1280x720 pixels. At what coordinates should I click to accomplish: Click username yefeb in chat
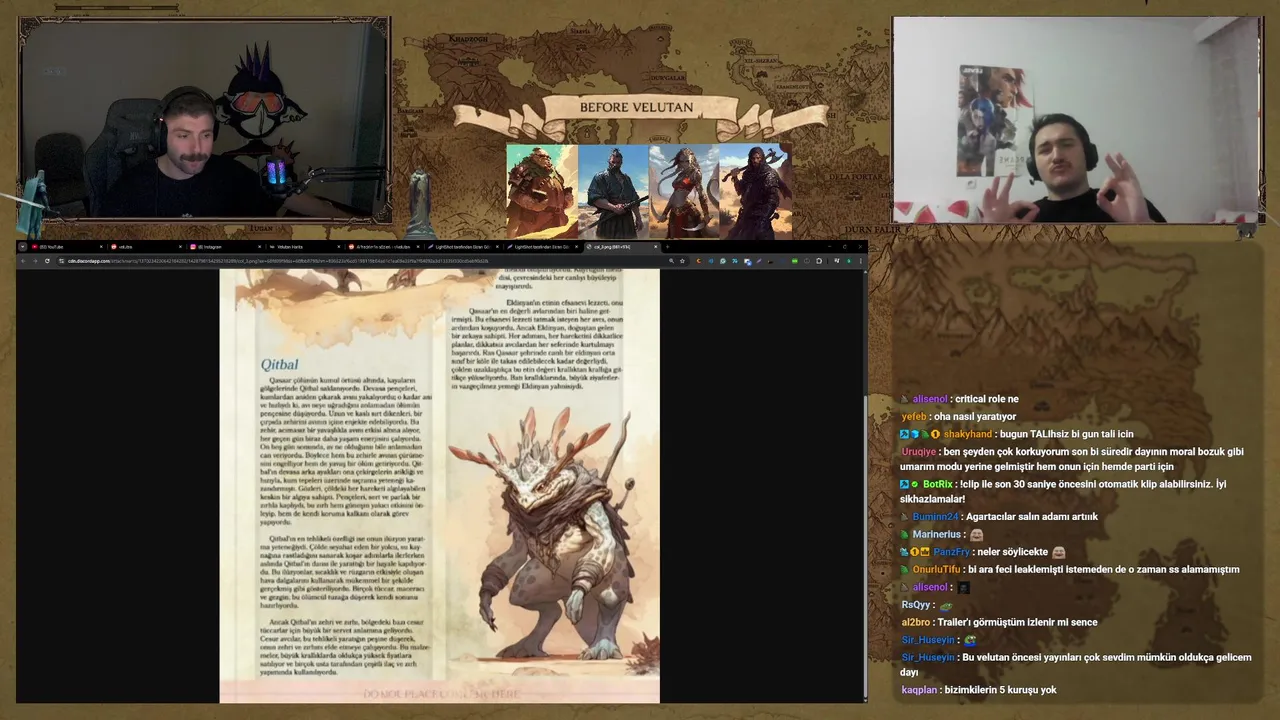[x=914, y=417]
